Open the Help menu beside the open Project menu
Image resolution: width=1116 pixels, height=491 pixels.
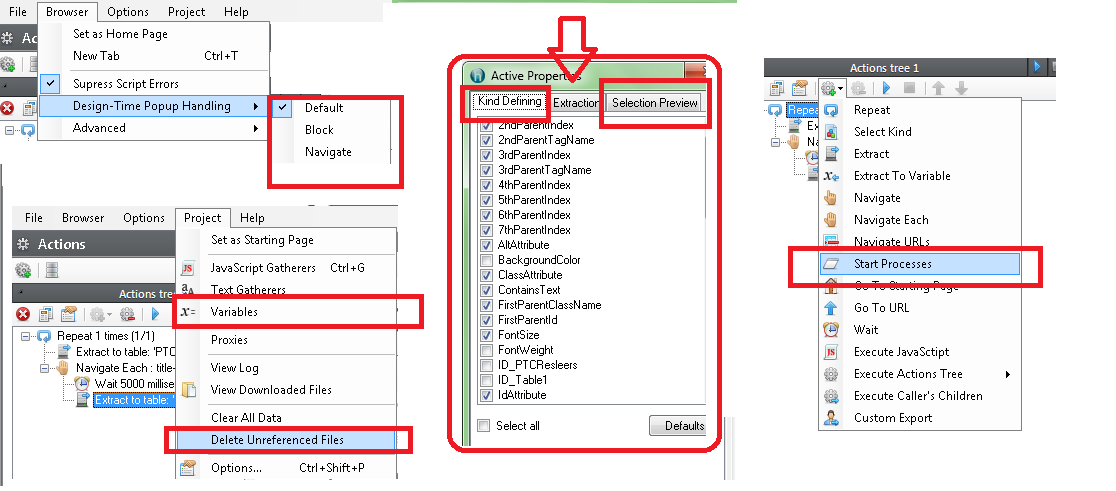[252, 218]
